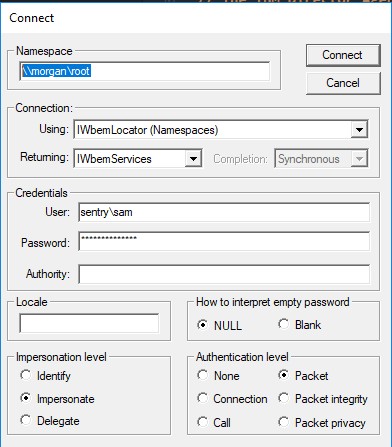The image size is (392, 447).
Task: Click the Returning label text
Action: click(44, 157)
